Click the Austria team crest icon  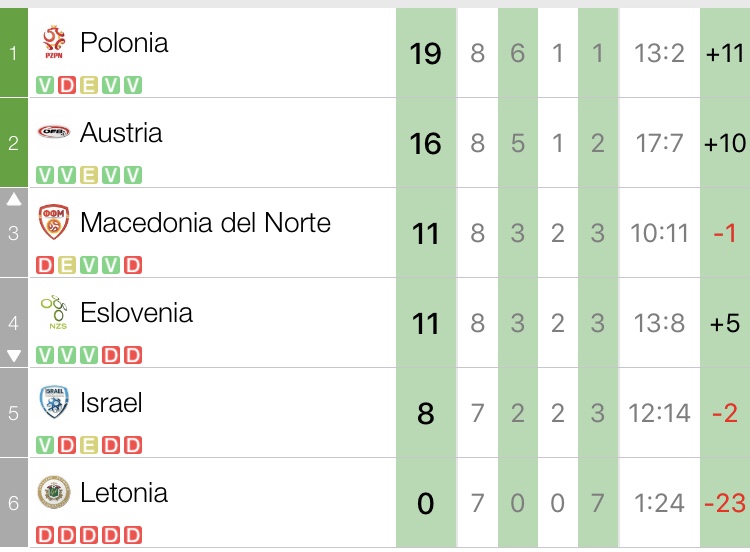click(x=53, y=132)
